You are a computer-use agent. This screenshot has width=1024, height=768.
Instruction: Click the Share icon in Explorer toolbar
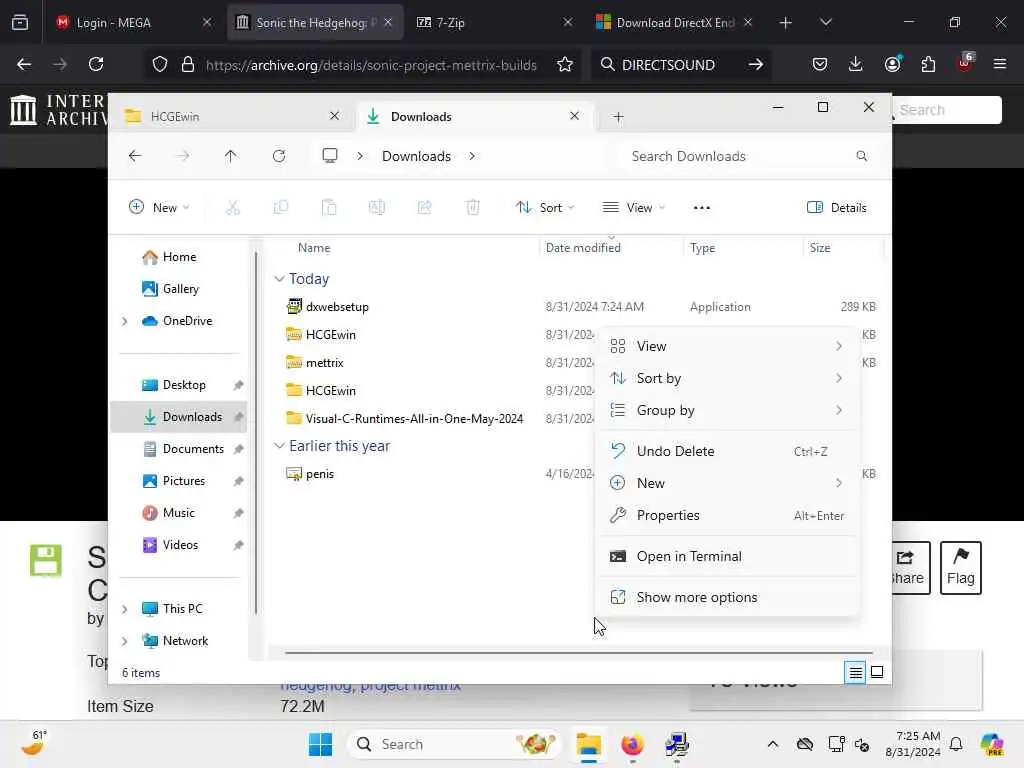[x=424, y=208]
